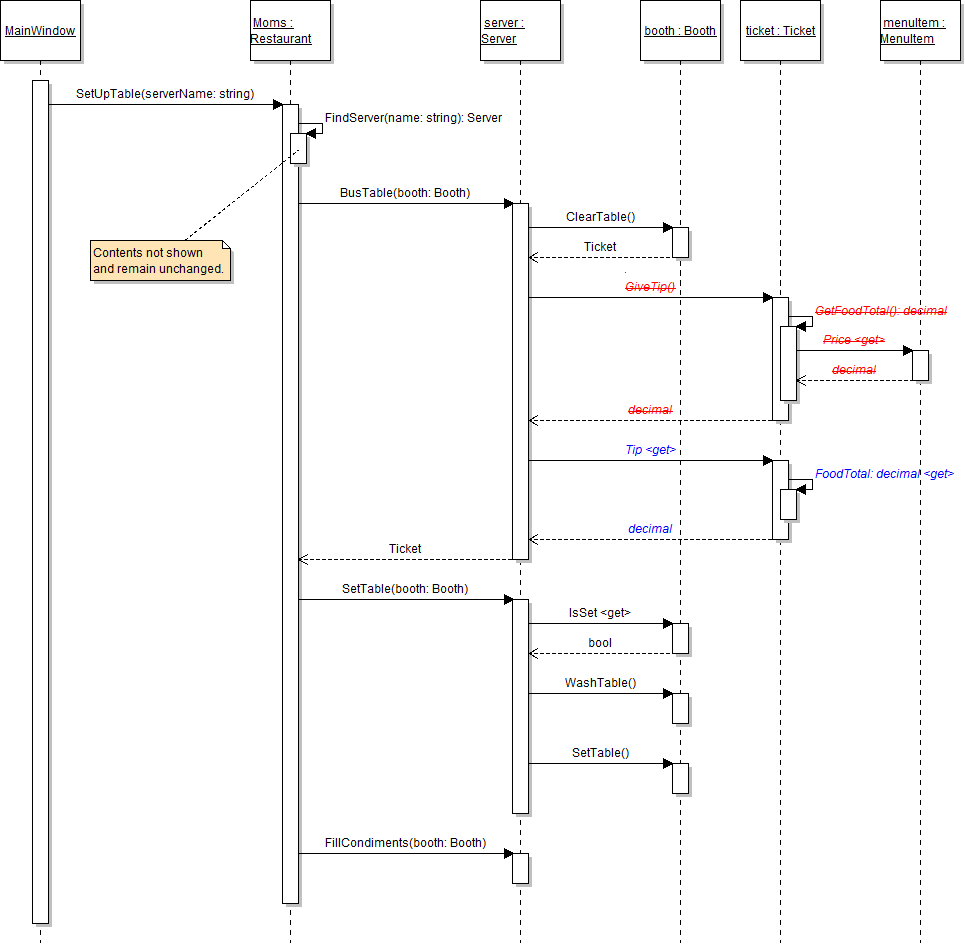
Task: Select the blue FoodTotal: decimal <get> label
Action: tap(884, 474)
